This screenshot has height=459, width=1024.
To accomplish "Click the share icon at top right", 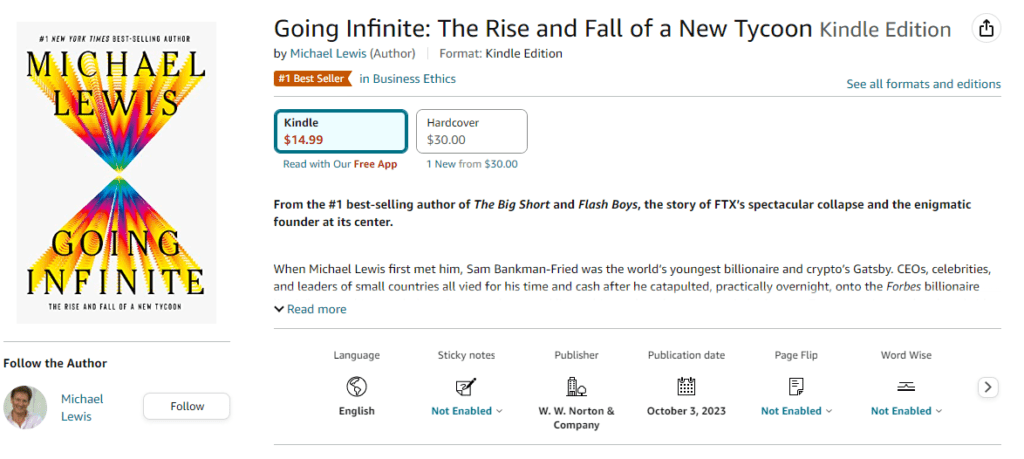I will click(x=987, y=29).
